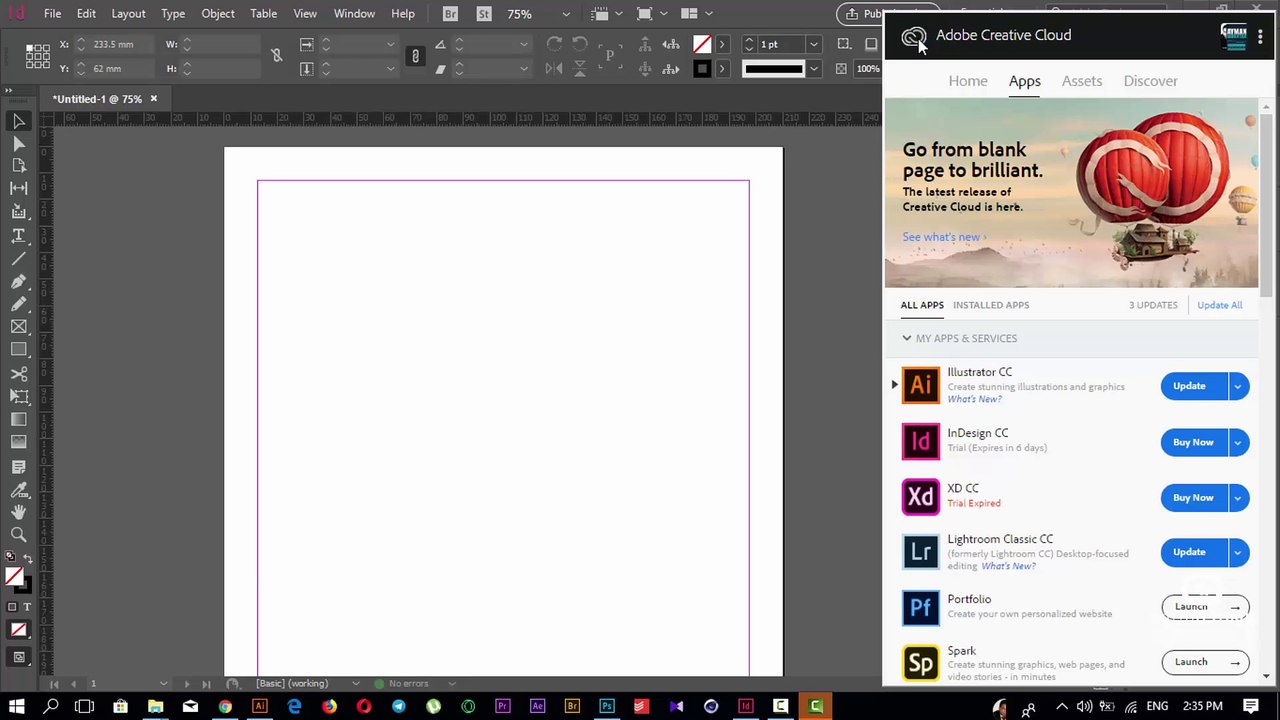Image resolution: width=1280 pixels, height=720 pixels.
Task: Select the Note tool
Action: click(x=19, y=467)
